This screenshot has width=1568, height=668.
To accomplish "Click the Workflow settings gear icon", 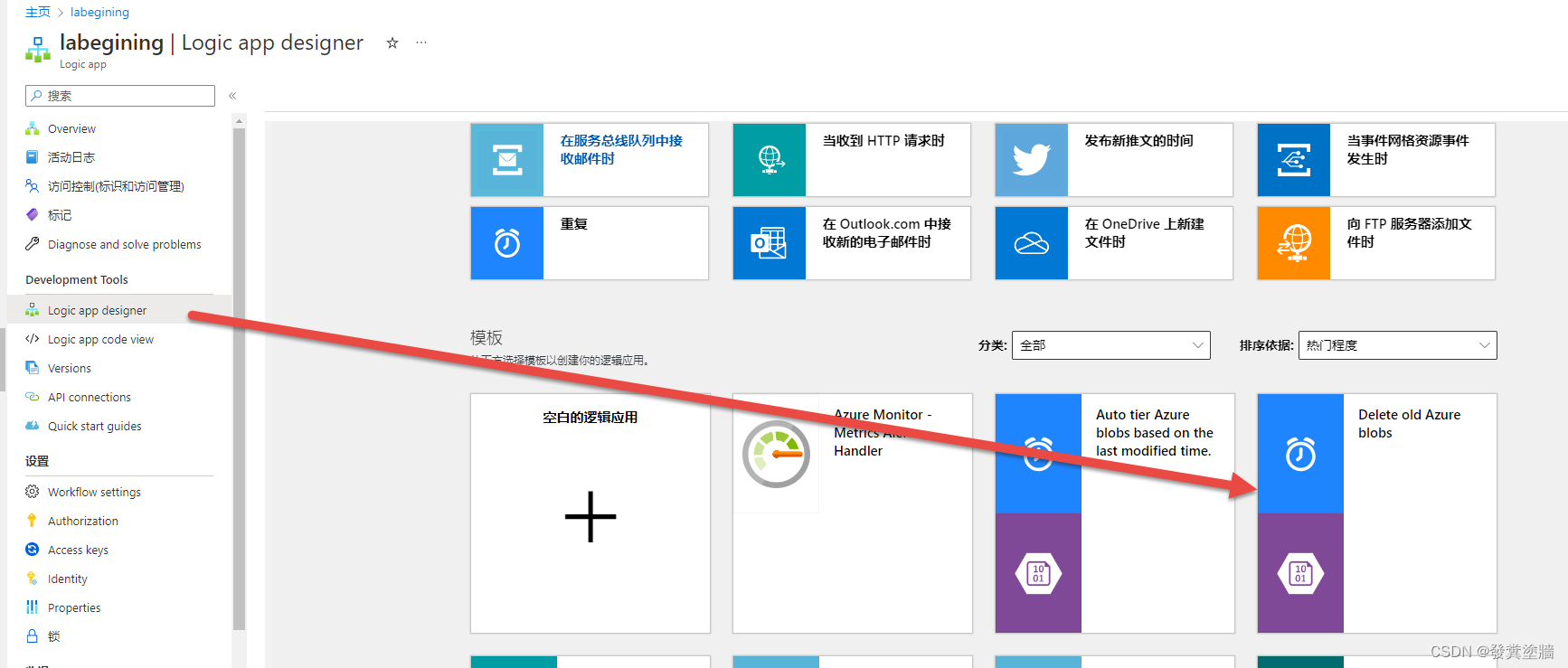I will click(x=33, y=492).
